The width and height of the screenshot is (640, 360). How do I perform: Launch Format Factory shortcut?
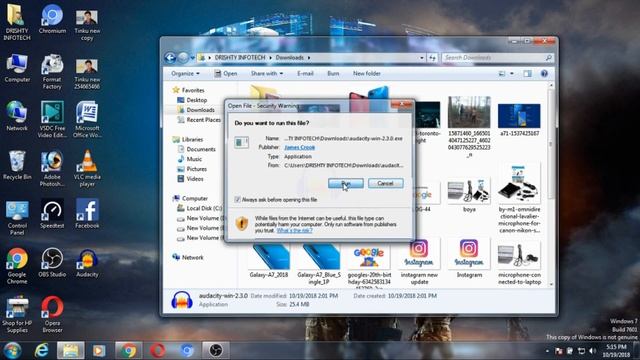pyautogui.click(x=52, y=72)
